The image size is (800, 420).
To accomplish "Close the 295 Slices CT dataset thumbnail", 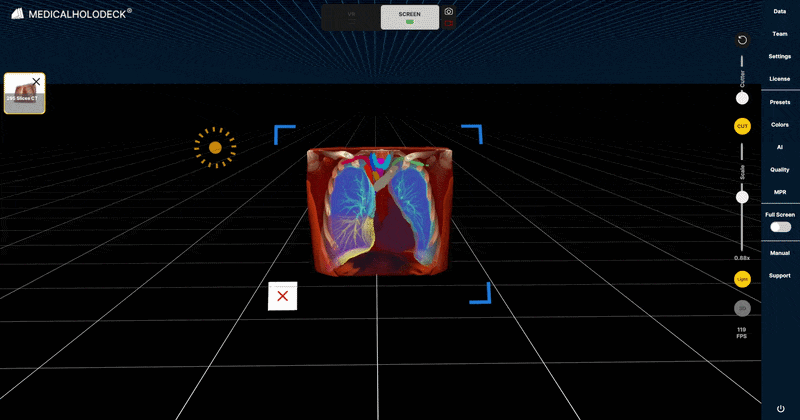I will 36,82.
